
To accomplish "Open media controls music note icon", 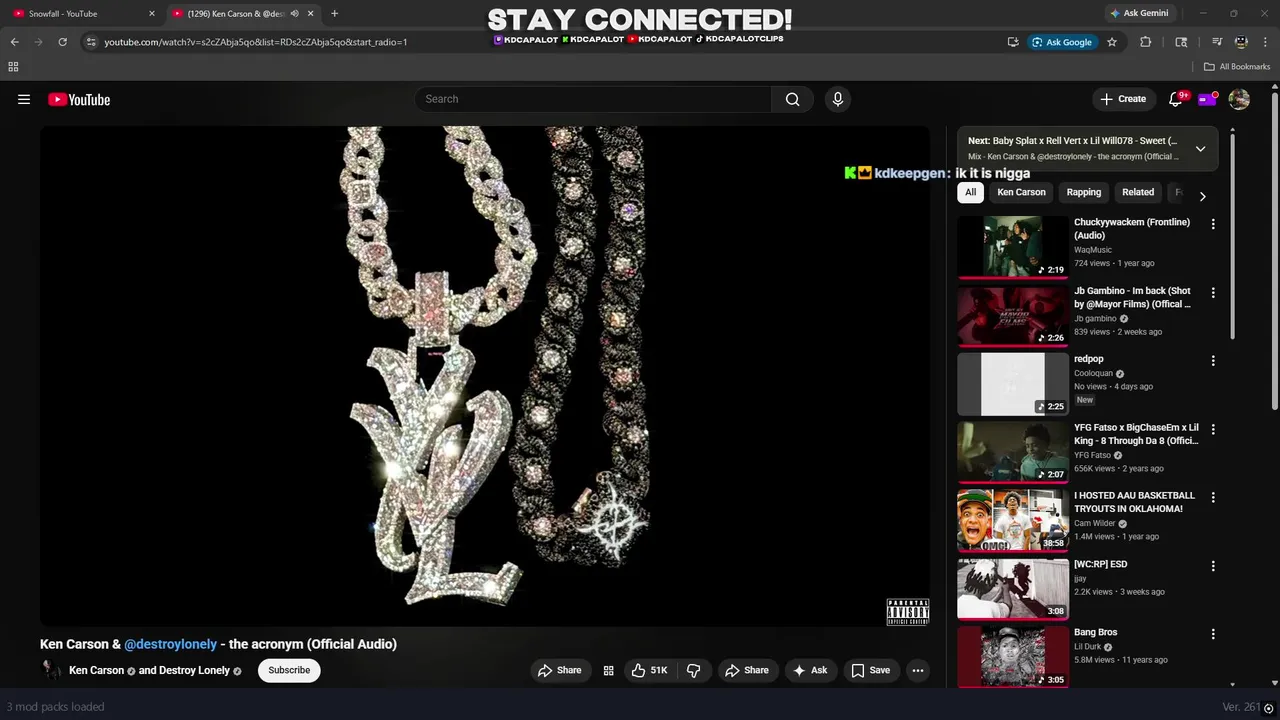I will pos(1217,42).
